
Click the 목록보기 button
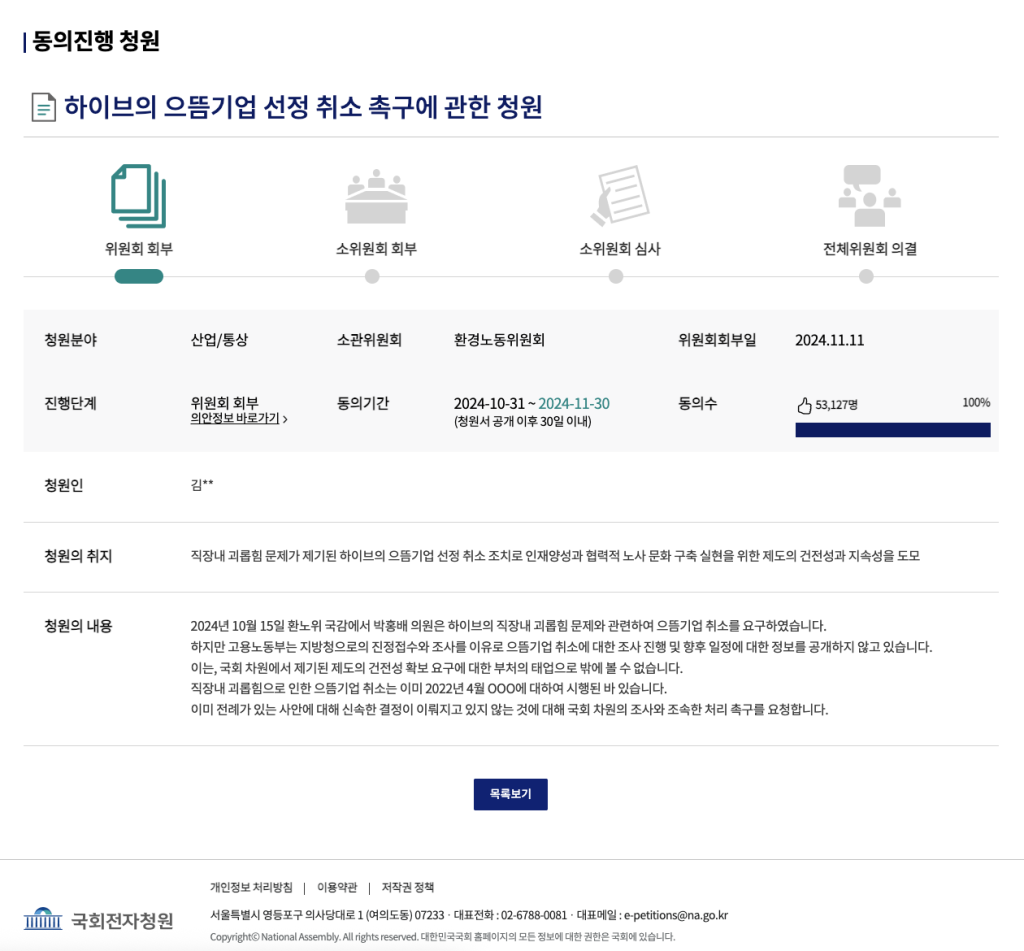[511, 794]
